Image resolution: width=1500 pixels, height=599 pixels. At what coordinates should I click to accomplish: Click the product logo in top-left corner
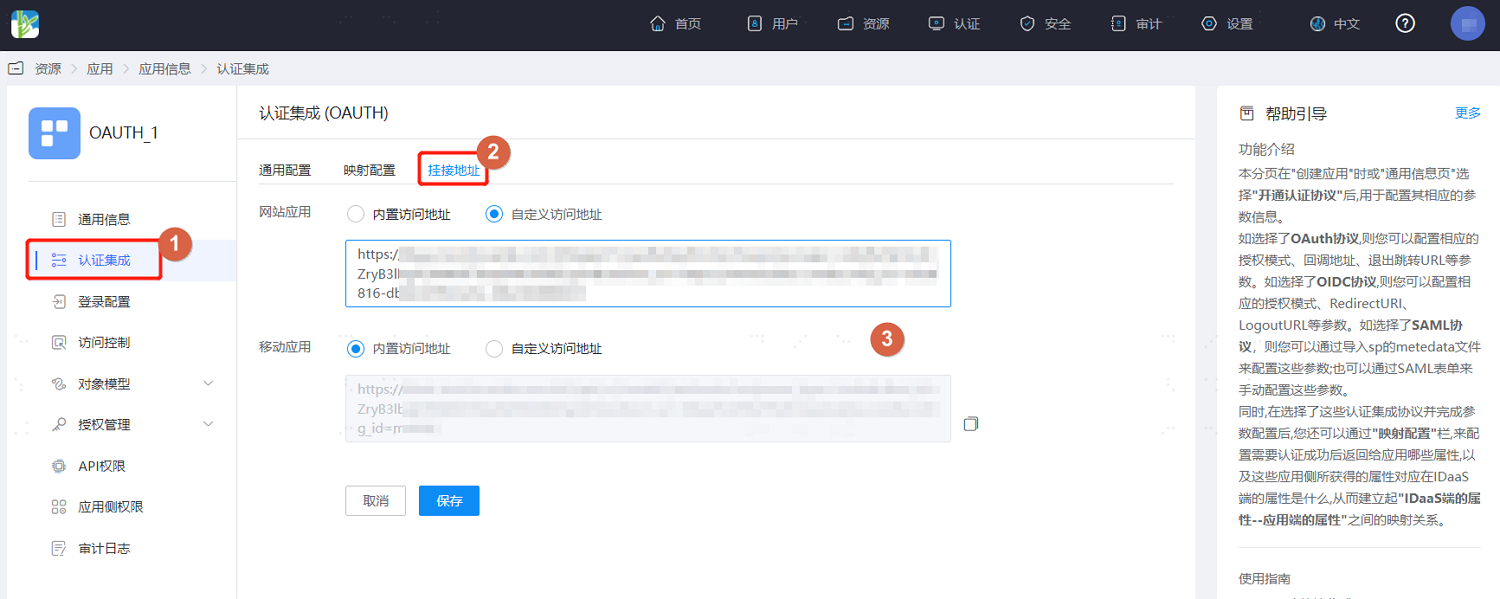(25, 24)
